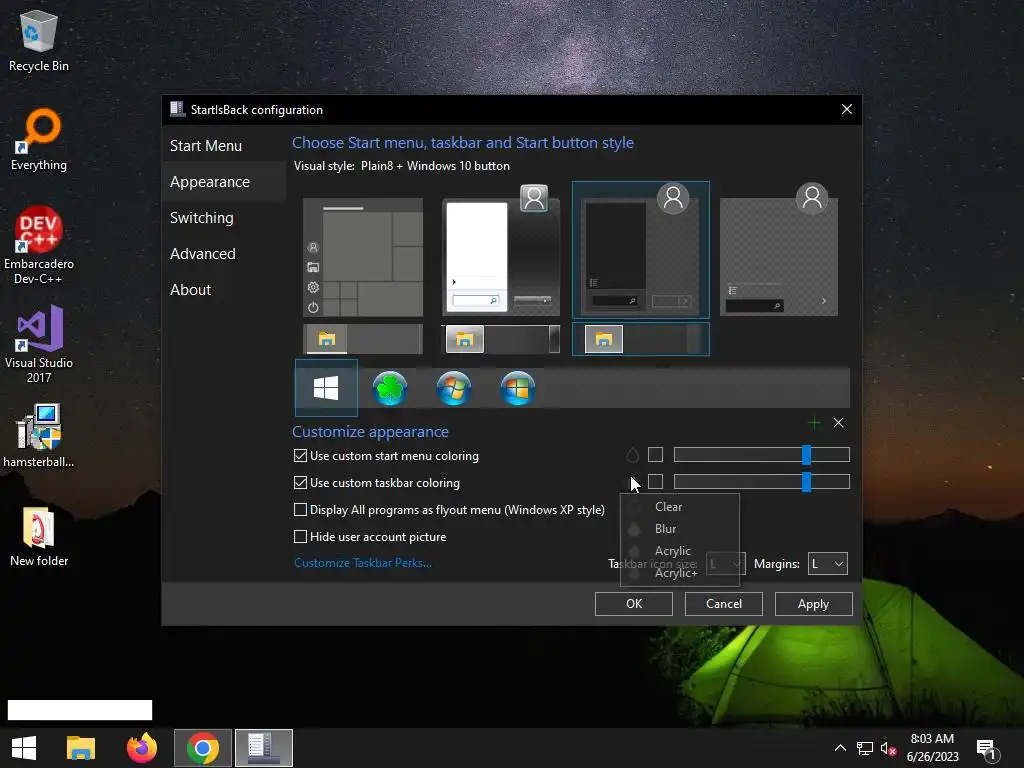Open the notification center icon
The image size is (1024, 768).
987,749
